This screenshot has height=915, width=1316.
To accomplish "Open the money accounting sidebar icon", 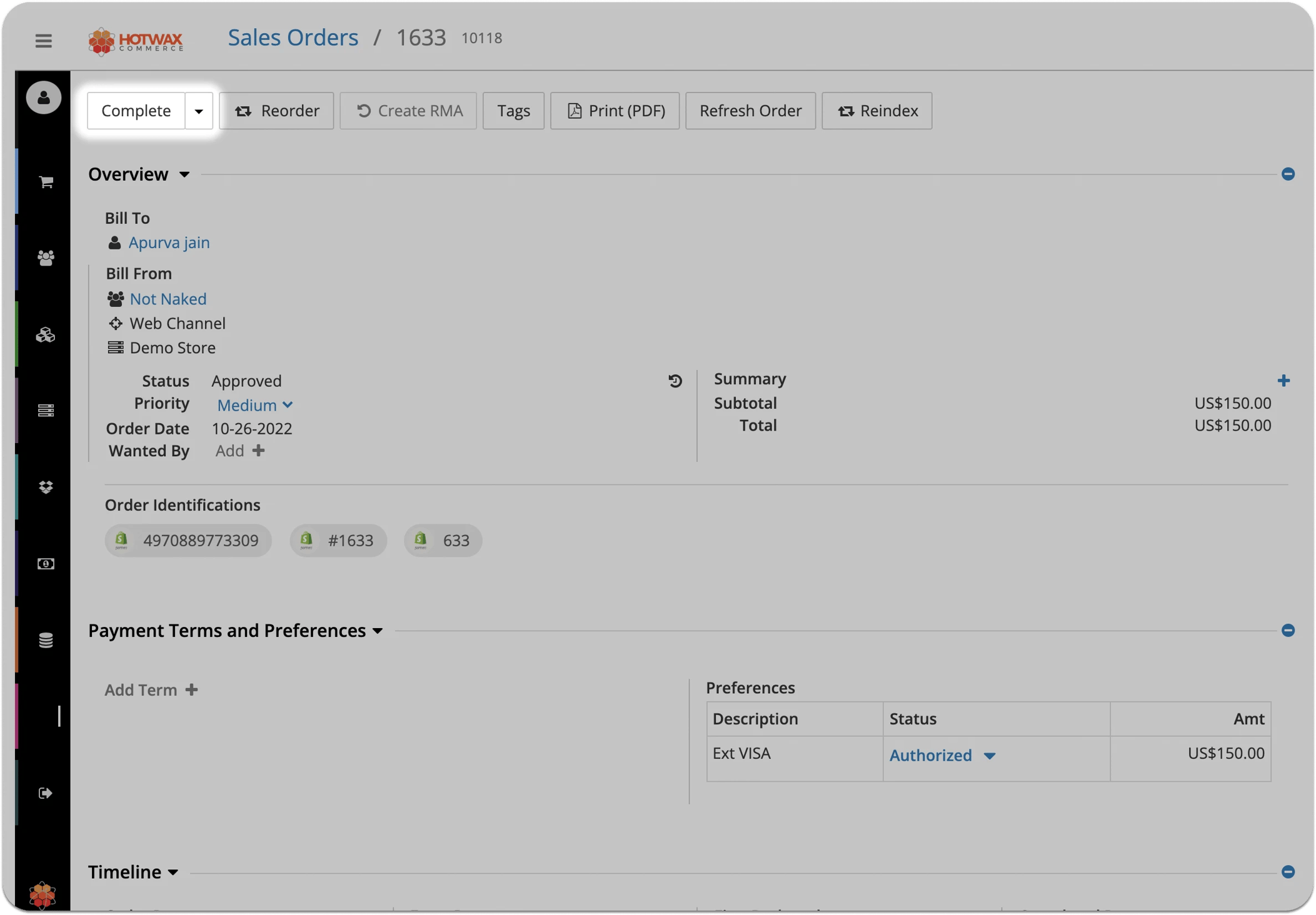I will (x=46, y=564).
